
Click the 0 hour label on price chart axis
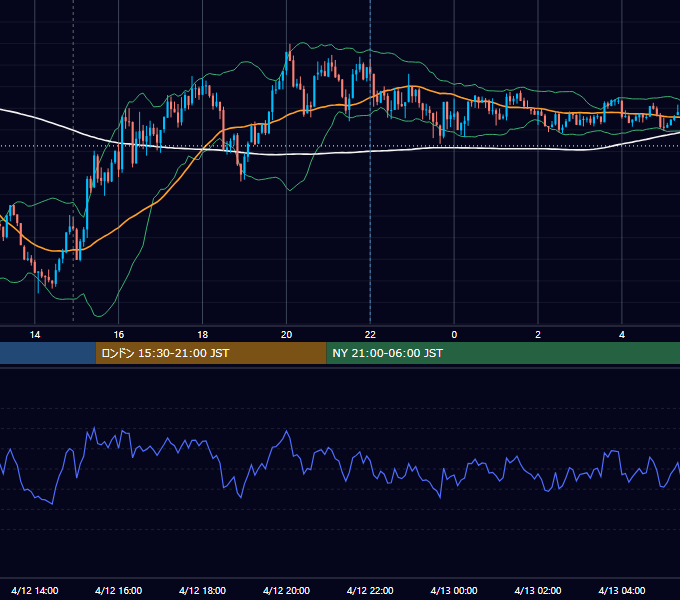(454, 335)
